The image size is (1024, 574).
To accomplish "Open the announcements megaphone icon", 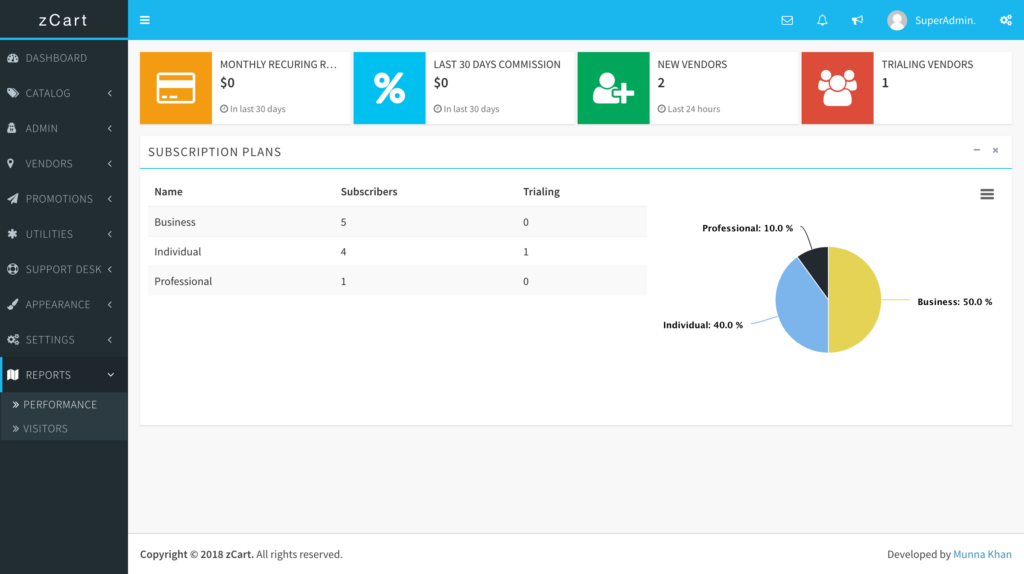I will [x=857, y=20].
